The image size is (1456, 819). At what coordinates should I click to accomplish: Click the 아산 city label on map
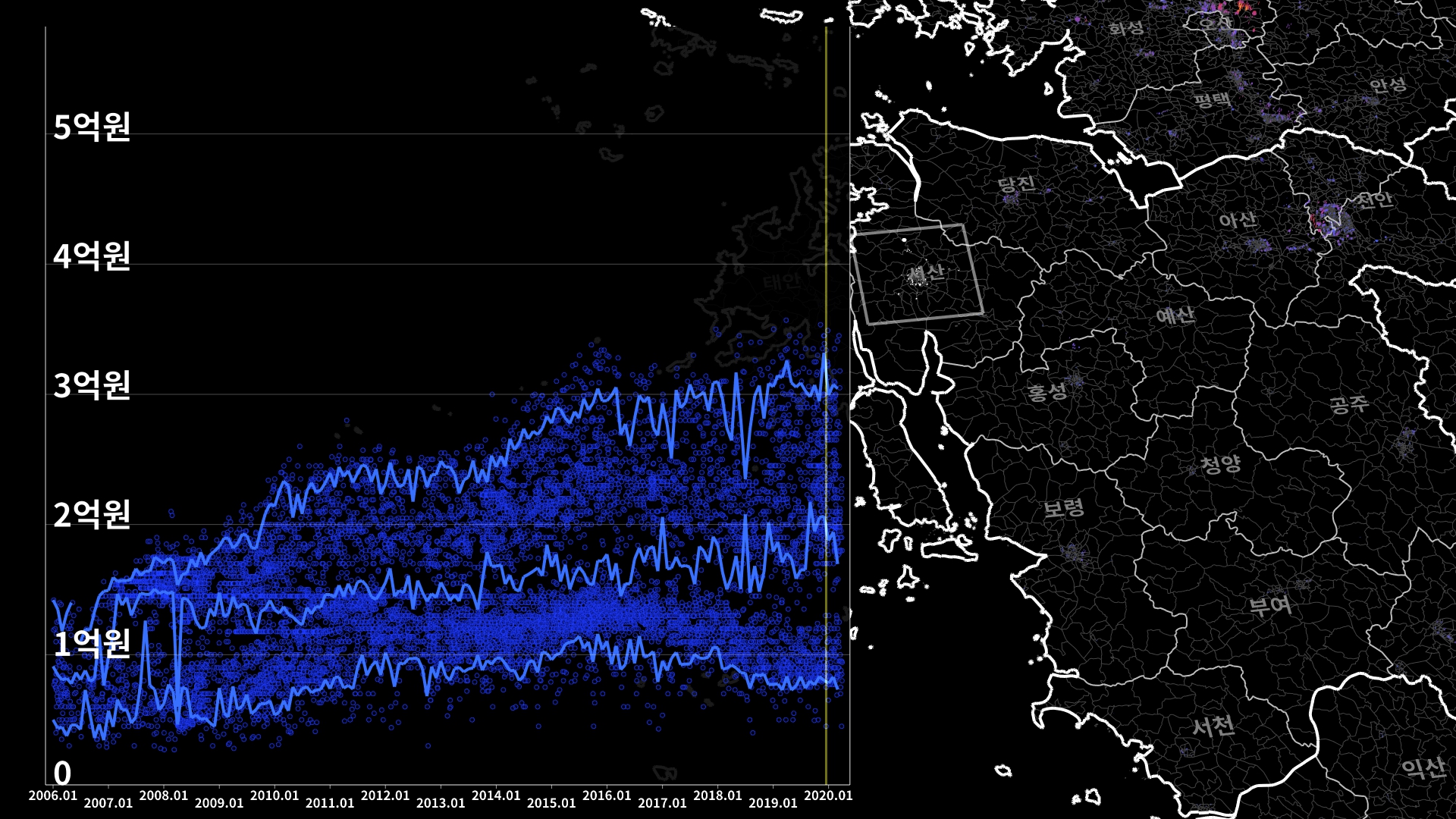1238,221
